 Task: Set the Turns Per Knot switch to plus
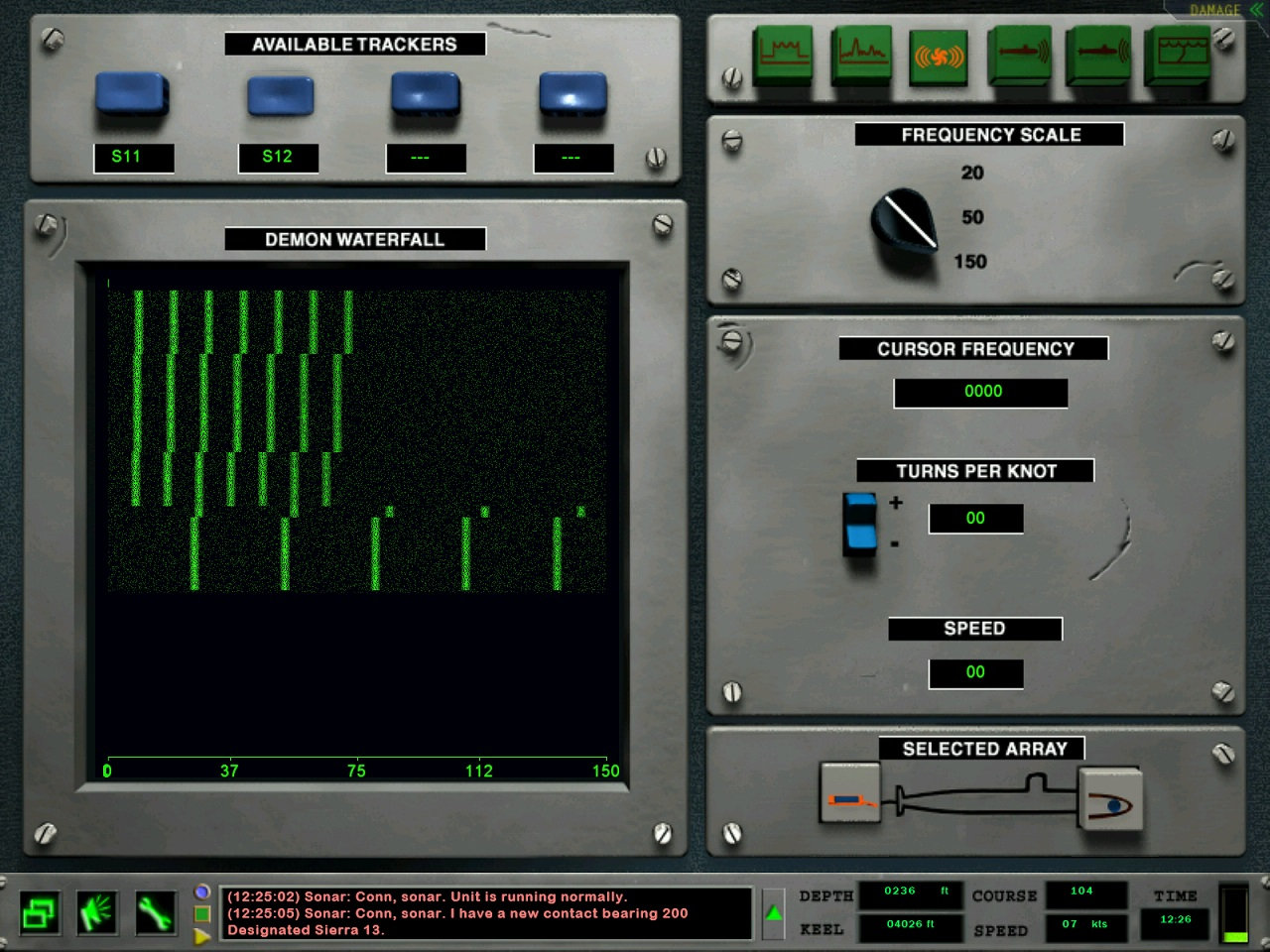point(860,508)
